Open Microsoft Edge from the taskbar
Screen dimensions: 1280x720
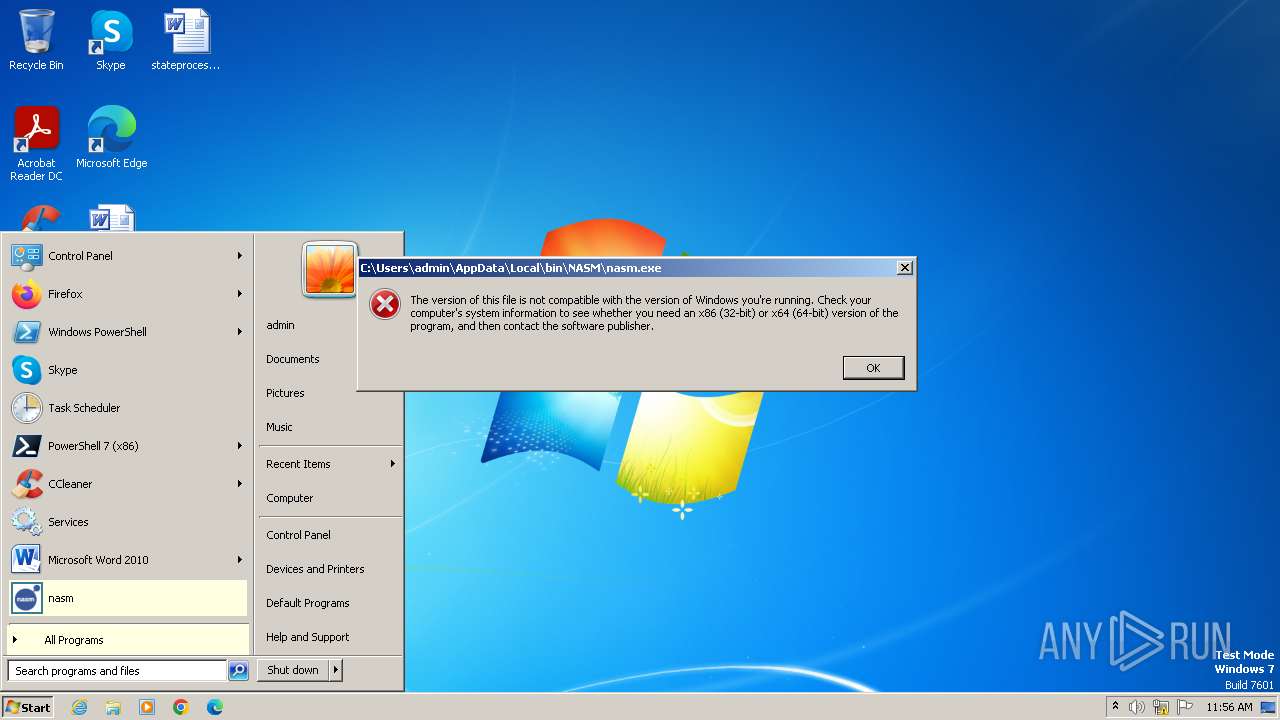pyautogui.click(x=215, y=707)
